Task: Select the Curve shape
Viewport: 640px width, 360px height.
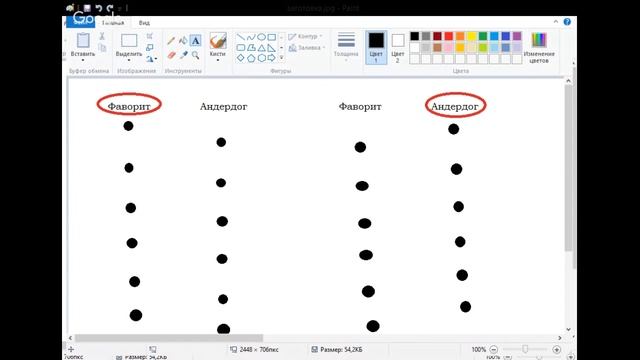Action: [x=251, y=37]
